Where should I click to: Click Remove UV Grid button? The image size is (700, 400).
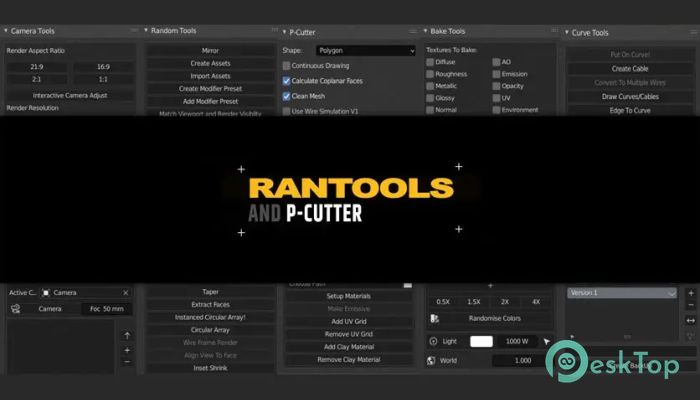point(349,334)
